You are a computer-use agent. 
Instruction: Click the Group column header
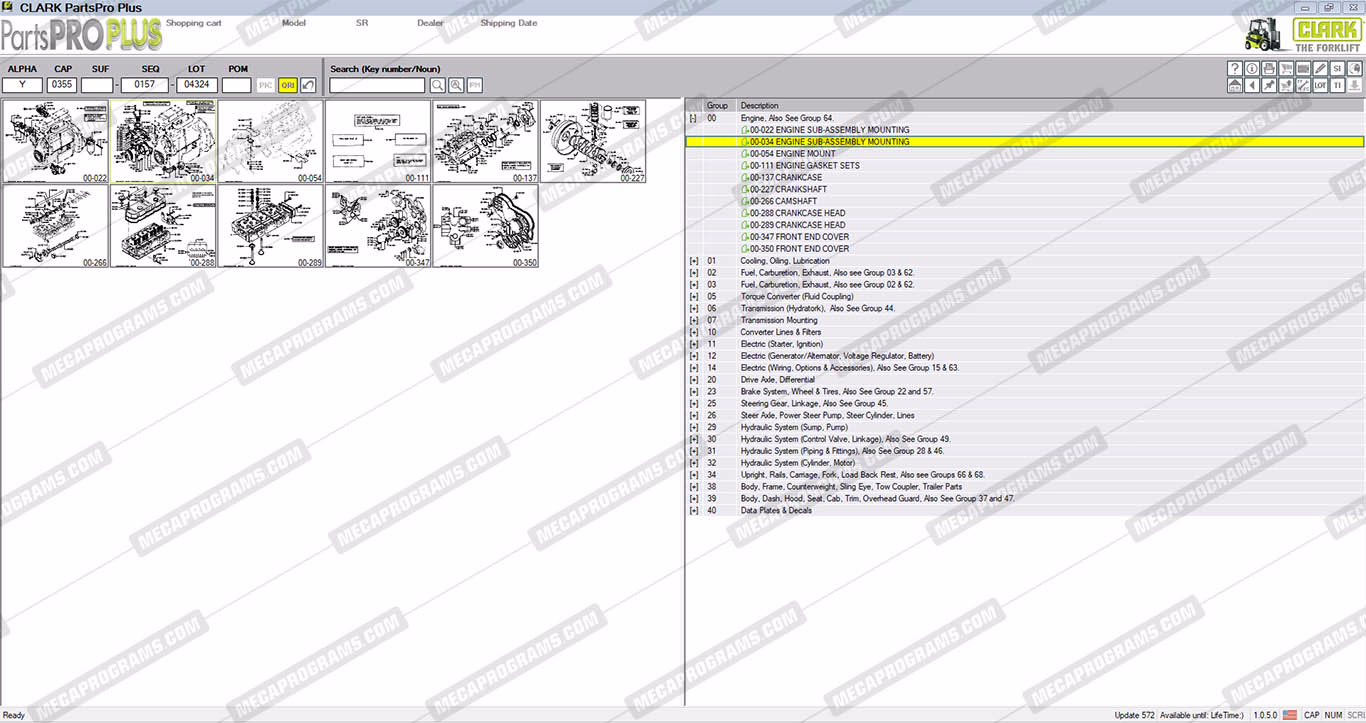[717, 106]
